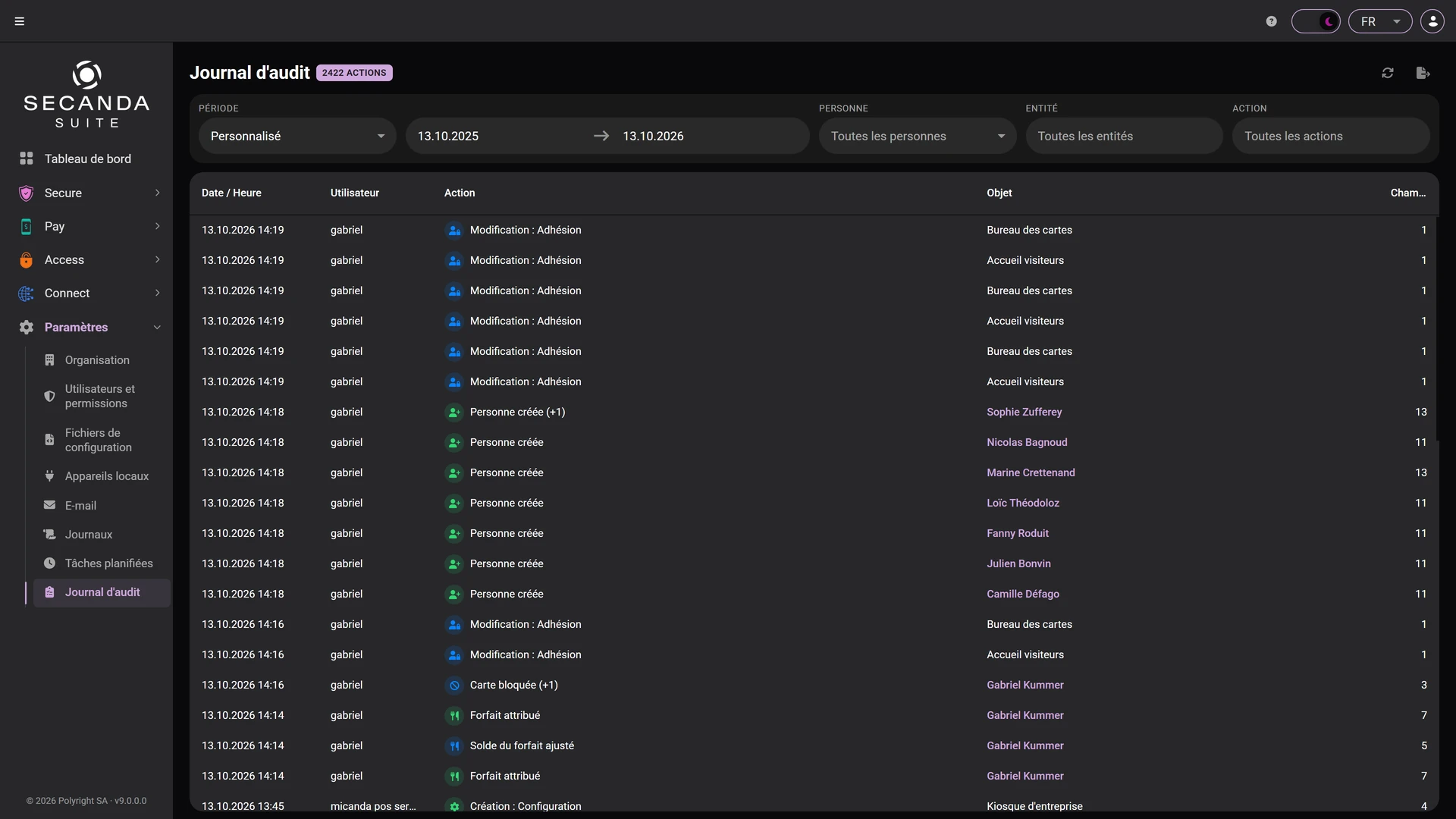Open Fichiers de configuration
Screen dimensions: 1456x819
tap(99, 440)
